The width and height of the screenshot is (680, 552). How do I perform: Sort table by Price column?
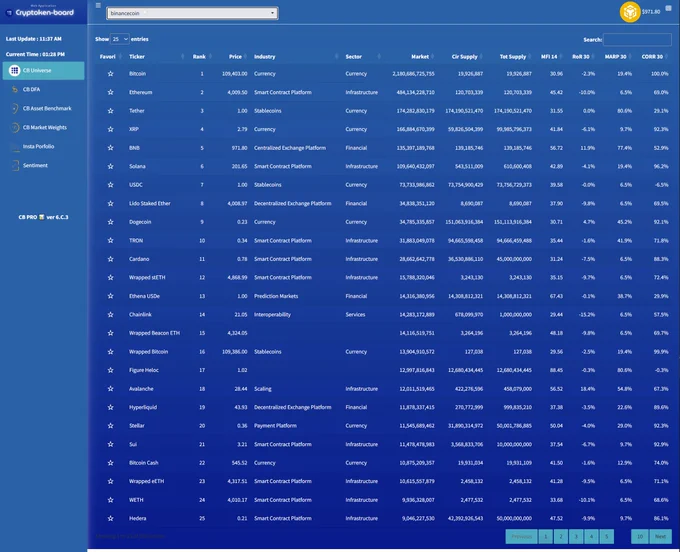click(x=235, y=57)
